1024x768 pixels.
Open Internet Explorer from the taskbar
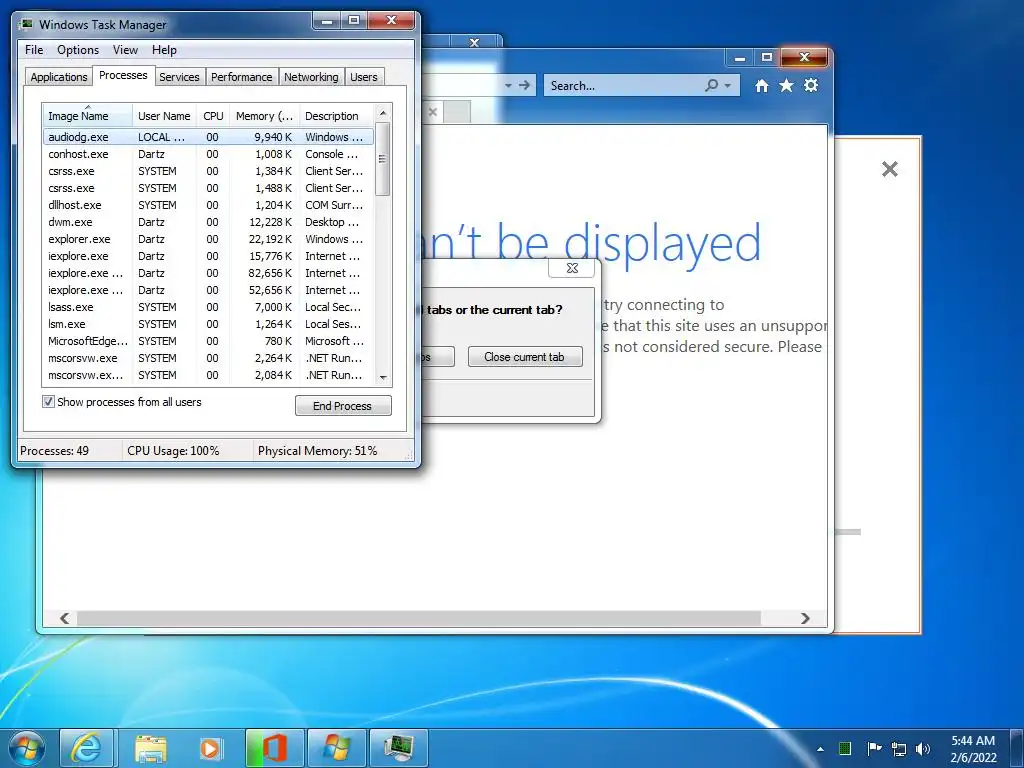(x=86, y=748)
